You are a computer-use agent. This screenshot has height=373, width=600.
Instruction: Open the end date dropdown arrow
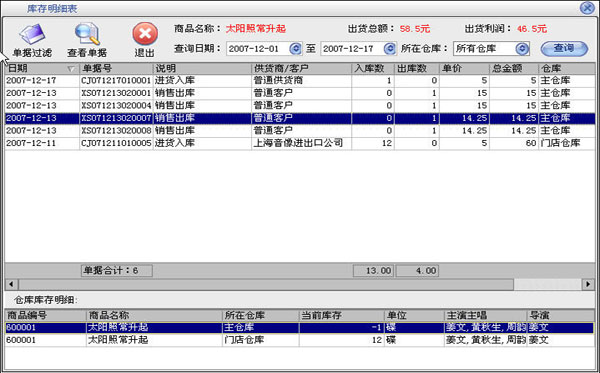tap(389, 49)
